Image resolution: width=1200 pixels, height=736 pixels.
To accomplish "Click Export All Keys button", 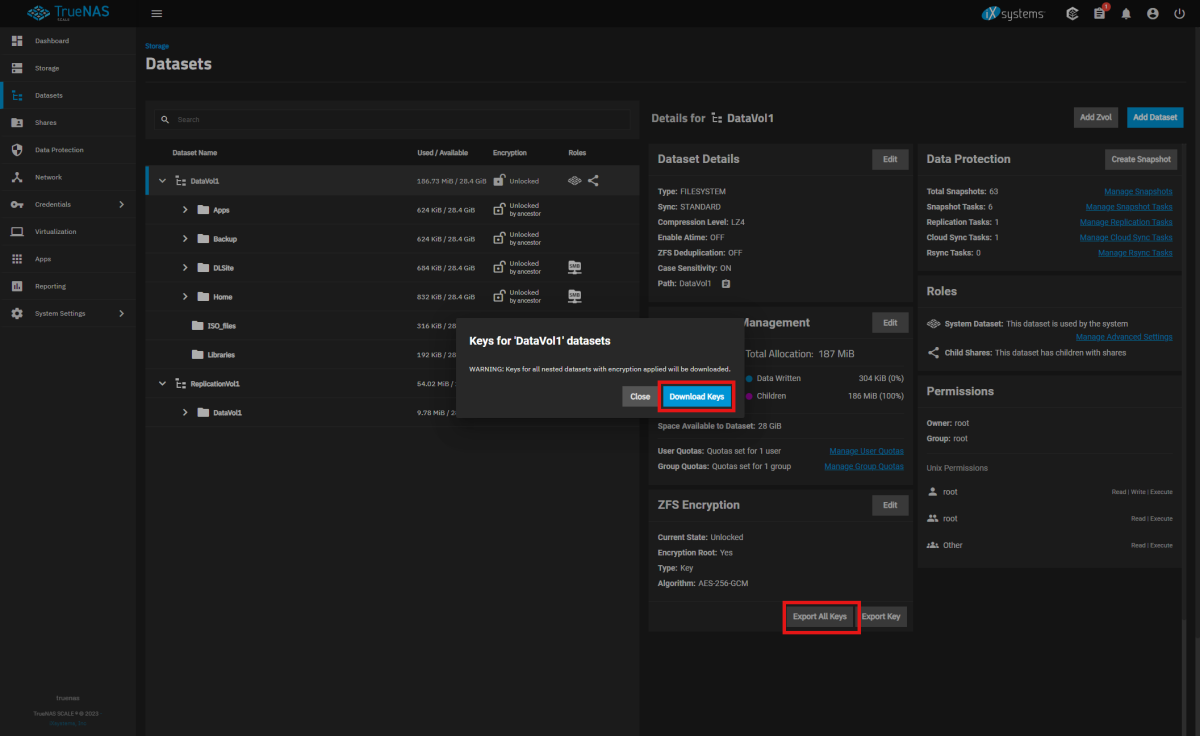I will [820, 616].
